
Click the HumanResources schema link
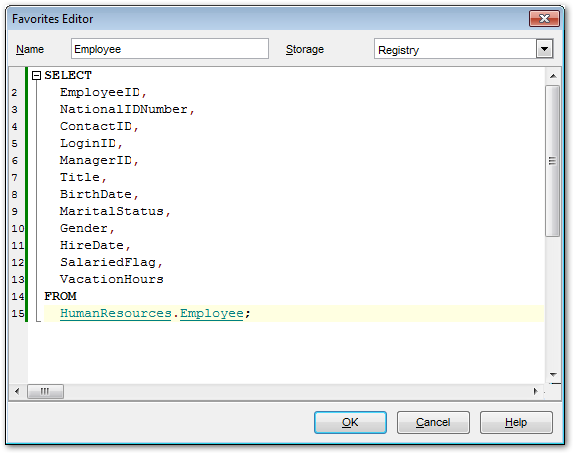tap(116, 313)
